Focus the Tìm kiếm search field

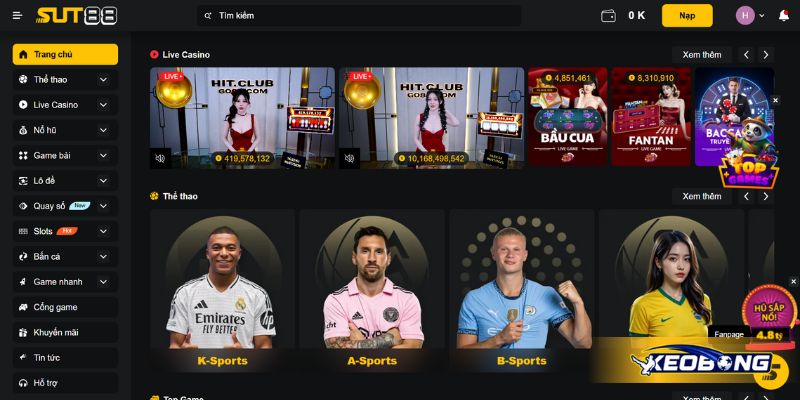[x=359, y=16]
